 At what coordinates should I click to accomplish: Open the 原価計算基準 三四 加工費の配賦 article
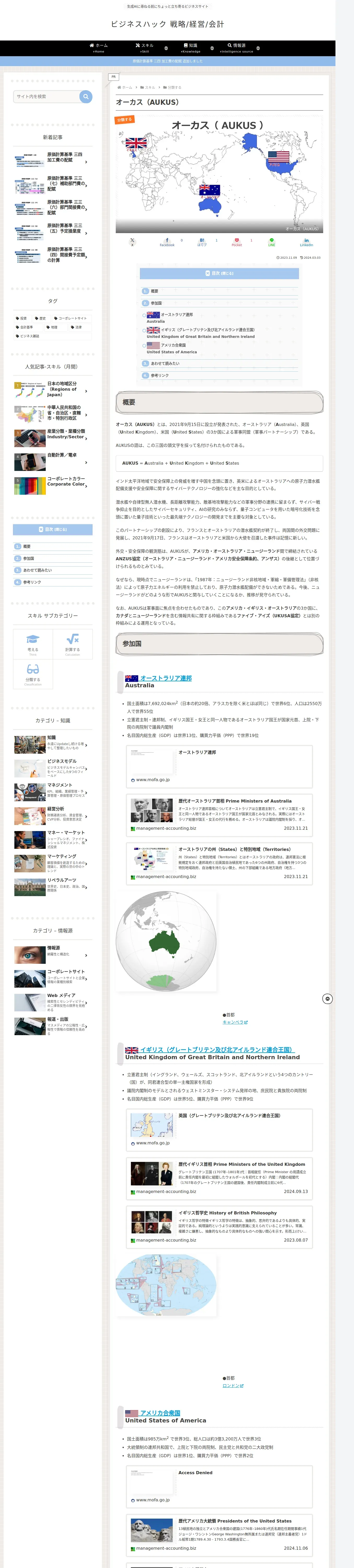pos(53,161)
